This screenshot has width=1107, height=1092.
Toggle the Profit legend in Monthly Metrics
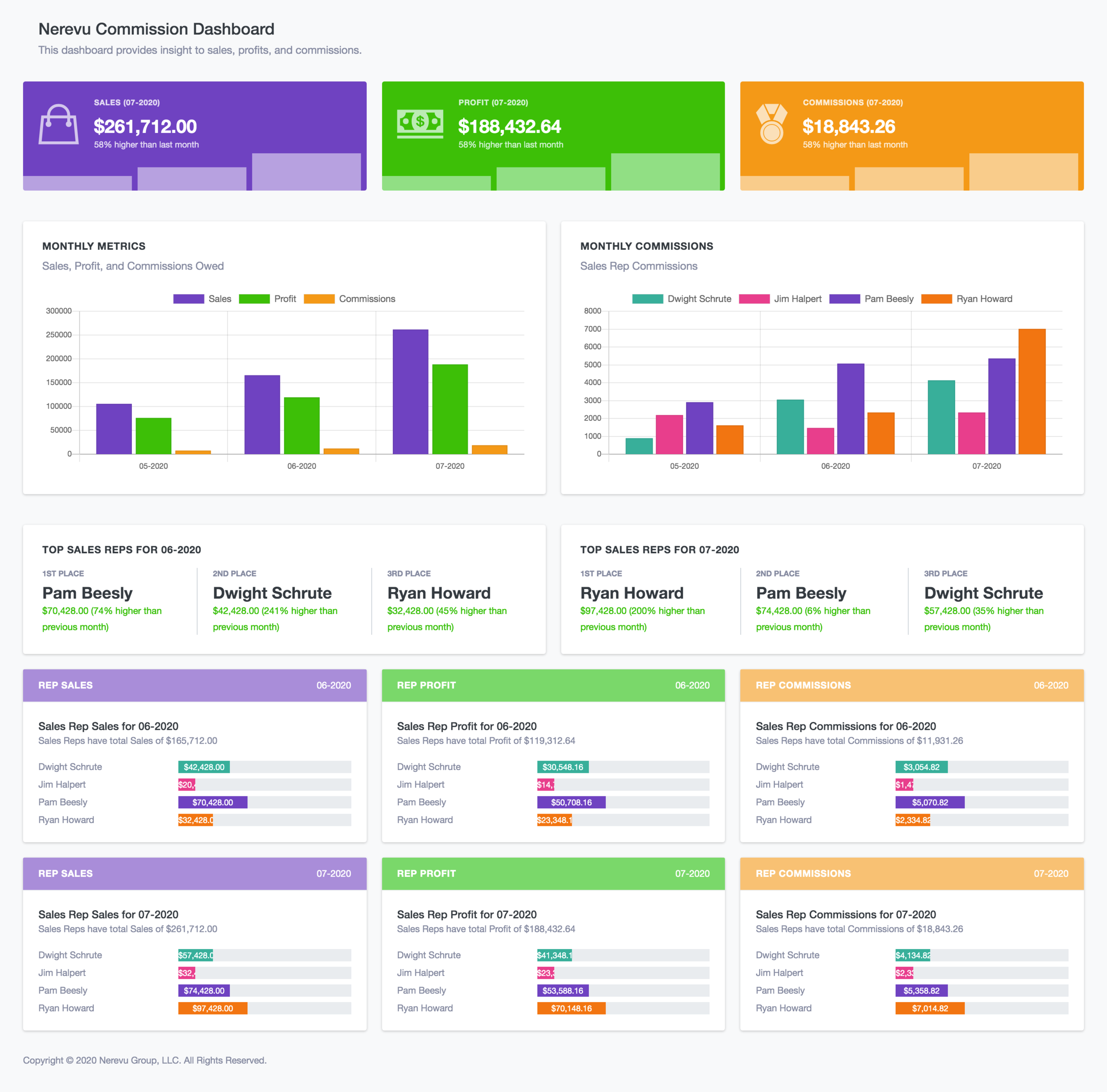pos(254,299)
